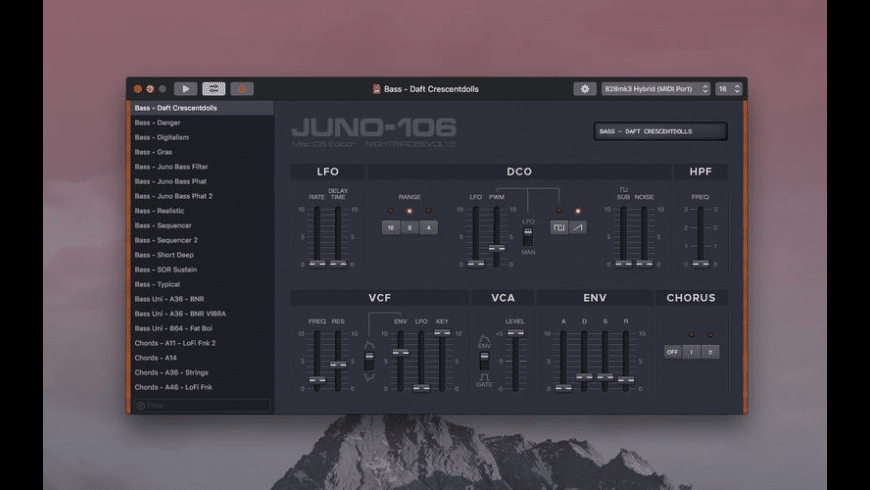Screen dimensions: 870x490
Task: Click the record button in the toolbar
Action: click(242, 89)
